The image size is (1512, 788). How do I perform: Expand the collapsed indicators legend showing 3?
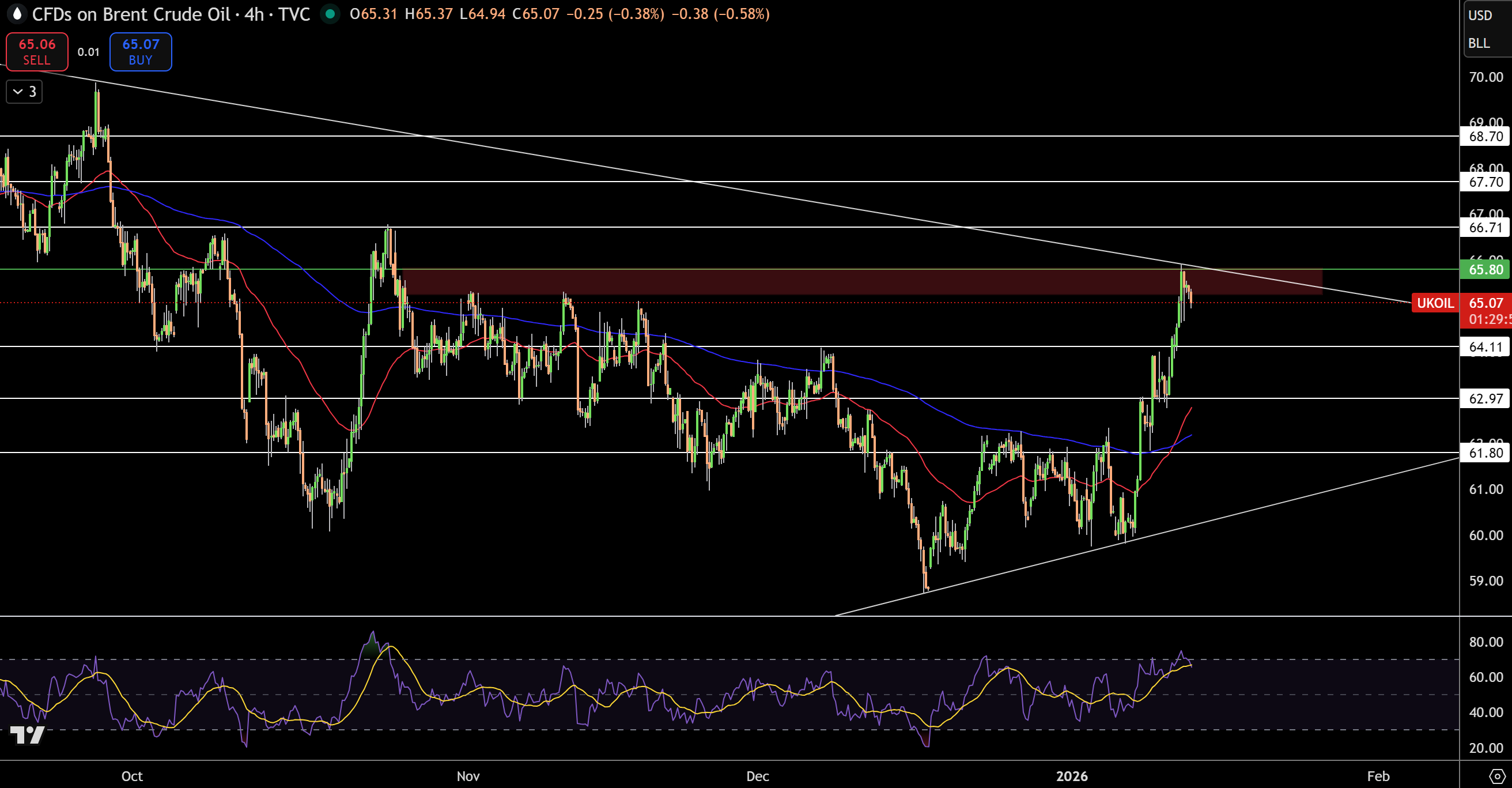tap(24, 92)
